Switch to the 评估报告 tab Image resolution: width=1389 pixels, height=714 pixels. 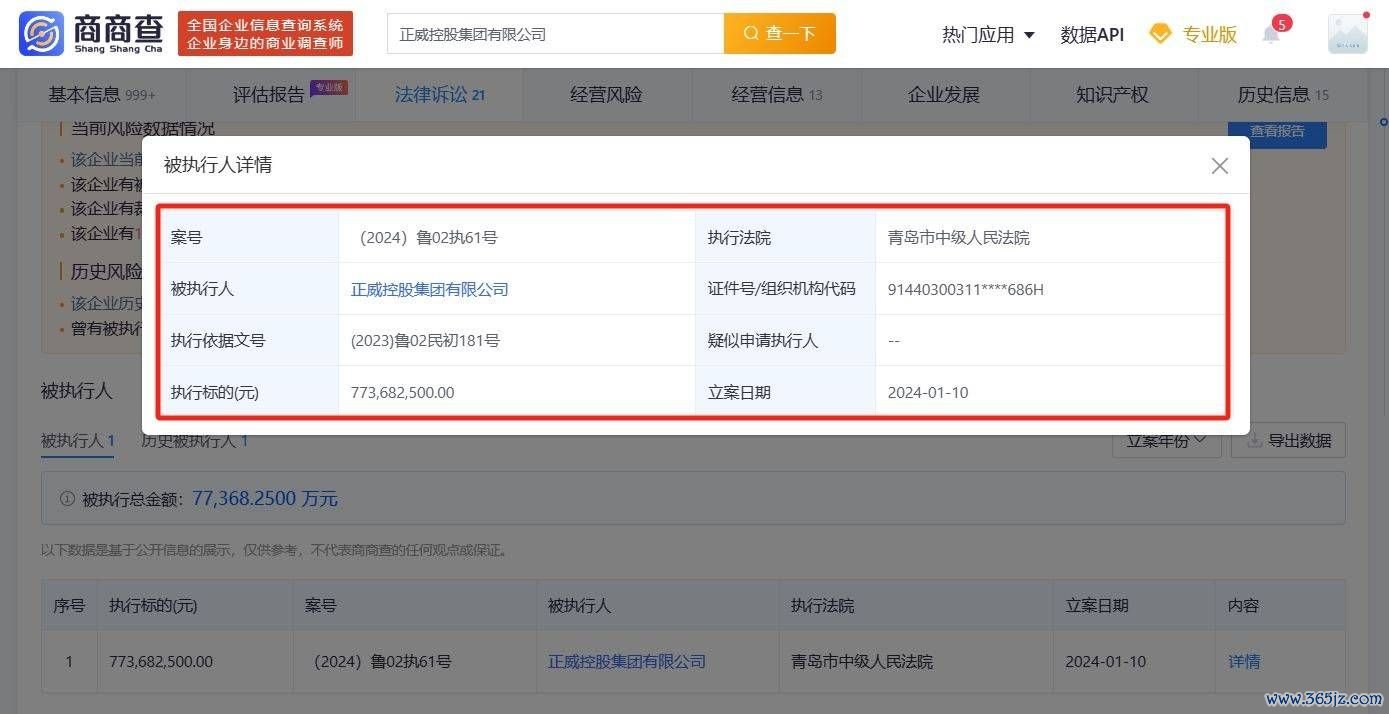(269, 95)
